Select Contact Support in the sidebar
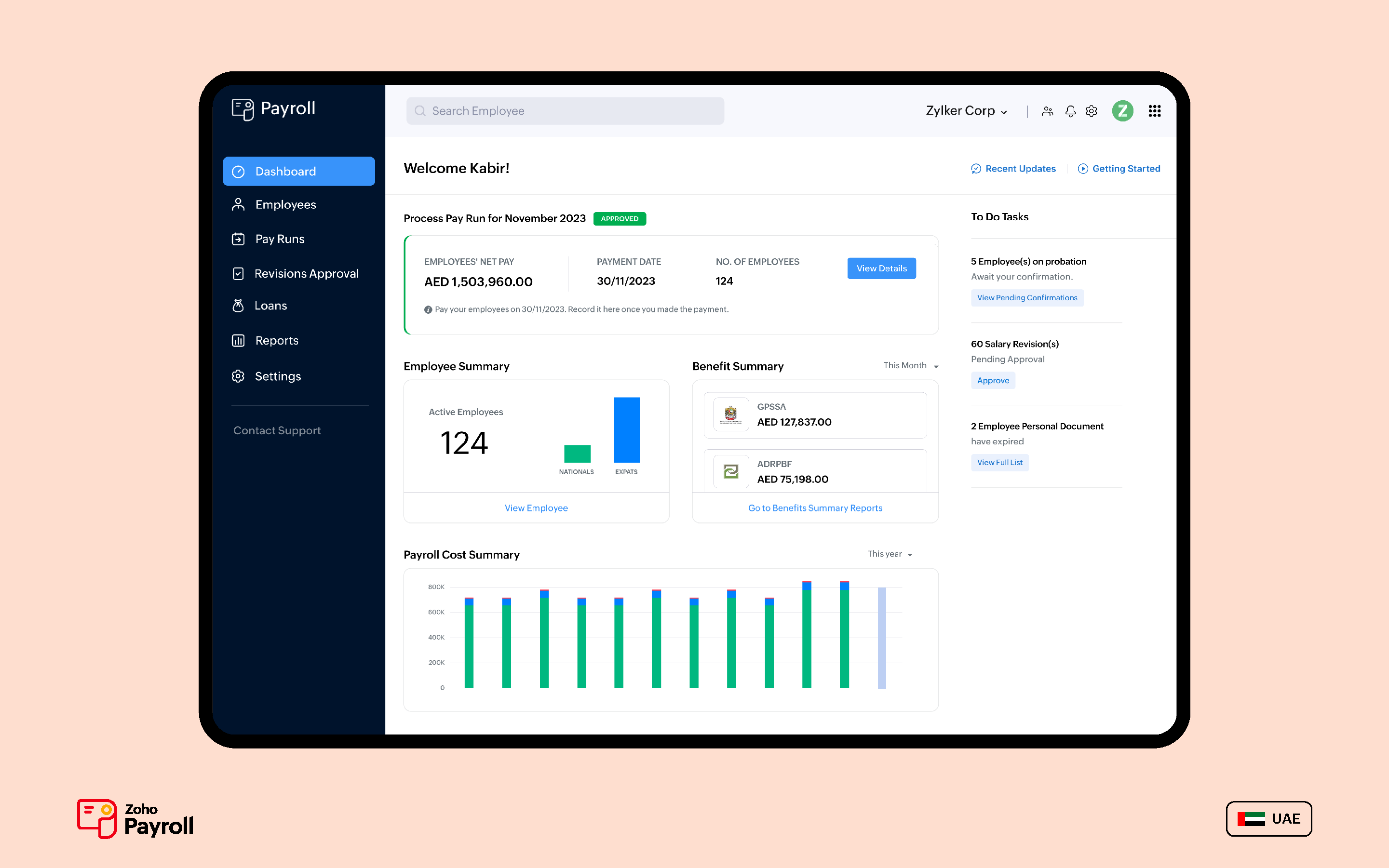The image size is (1389, 868). (277, 430)
